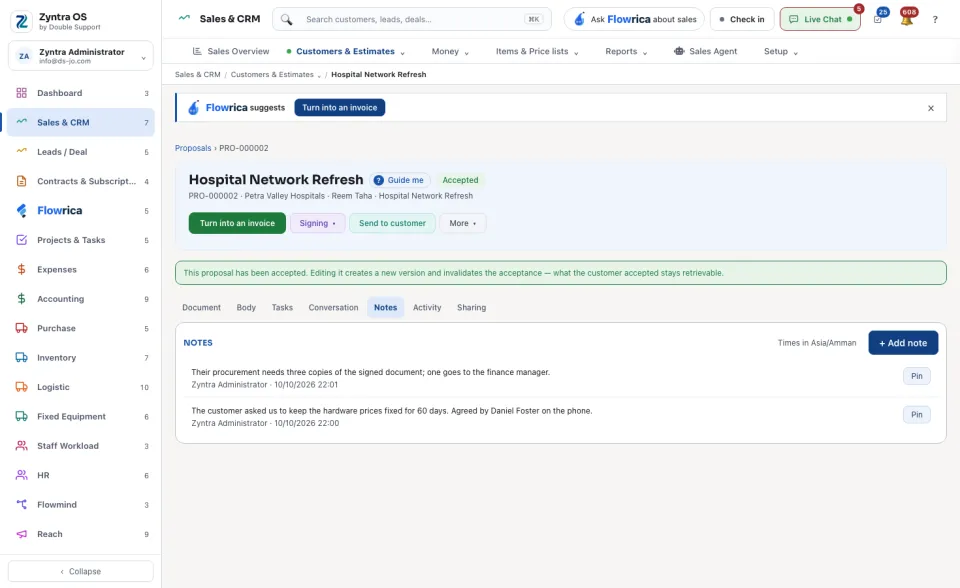960x588 pixels.
Task: Open the Setup dropdown menu
Action: pyautogui.click(x=781, y=51)
